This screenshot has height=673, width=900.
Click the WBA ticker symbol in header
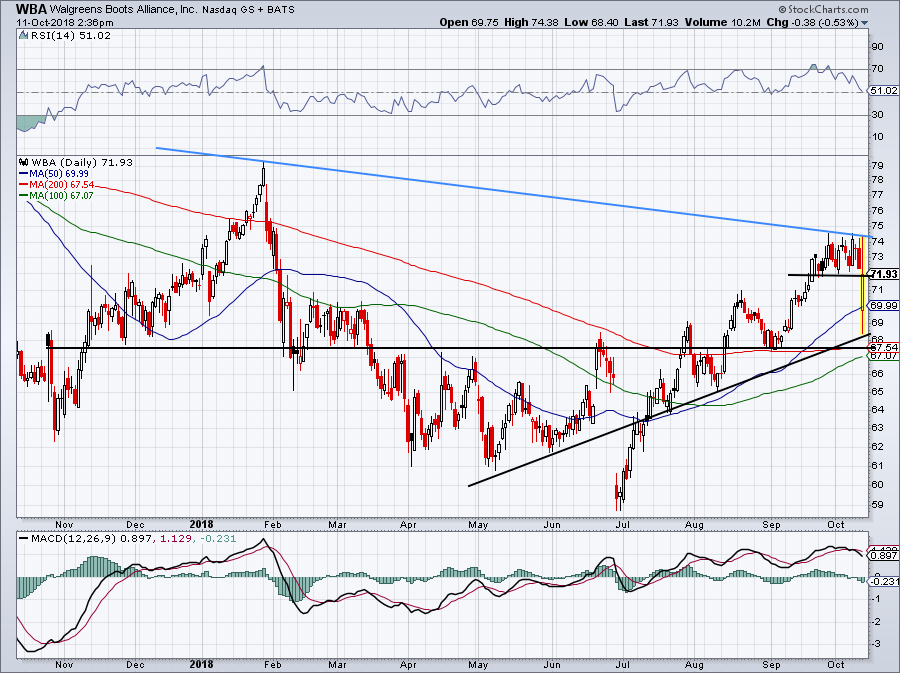(x=31, y=9)
